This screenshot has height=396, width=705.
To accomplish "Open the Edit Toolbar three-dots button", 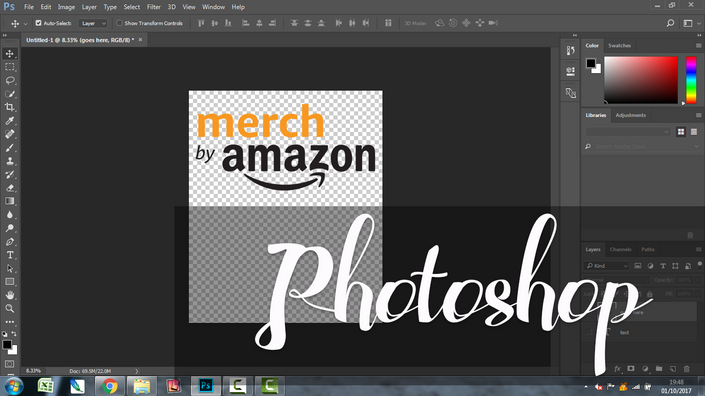I will 9,322.
